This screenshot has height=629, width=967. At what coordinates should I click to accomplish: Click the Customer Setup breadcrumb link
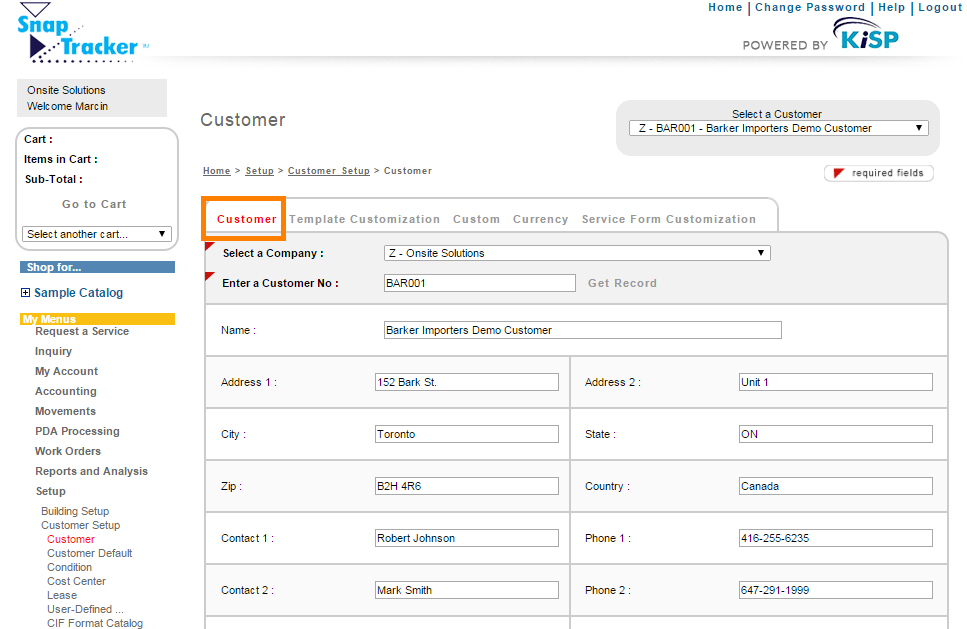(x=329, y=171)
